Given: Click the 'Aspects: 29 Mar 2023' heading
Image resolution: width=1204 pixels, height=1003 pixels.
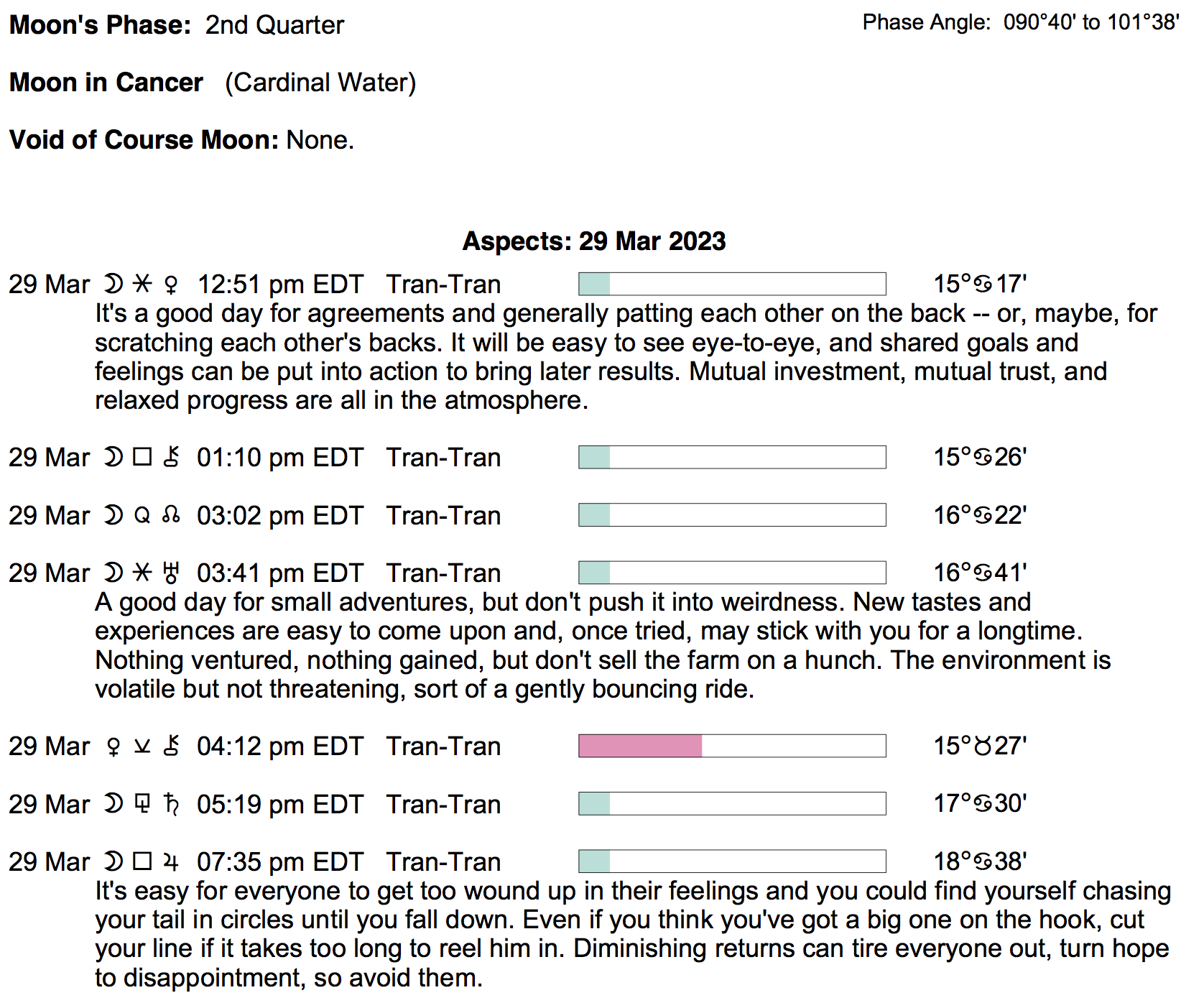Looking at the screenshot, I should tap(594, 241).
